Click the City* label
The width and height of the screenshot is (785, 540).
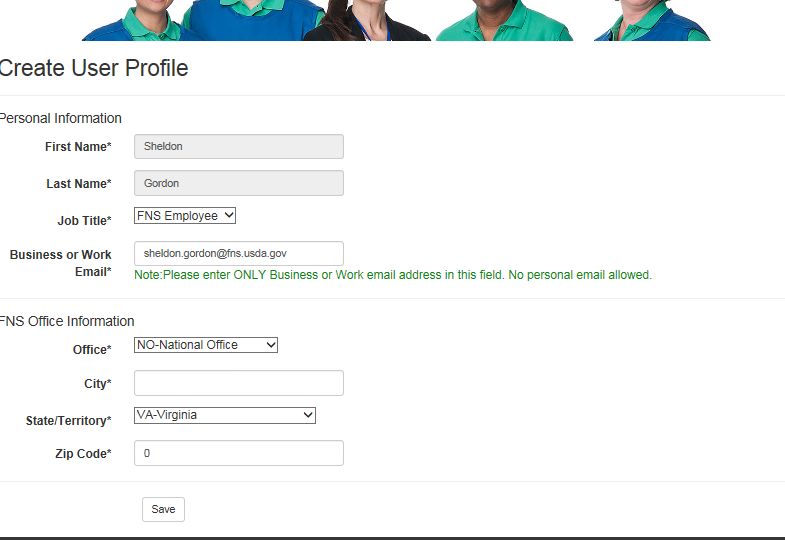click(98, 384)
